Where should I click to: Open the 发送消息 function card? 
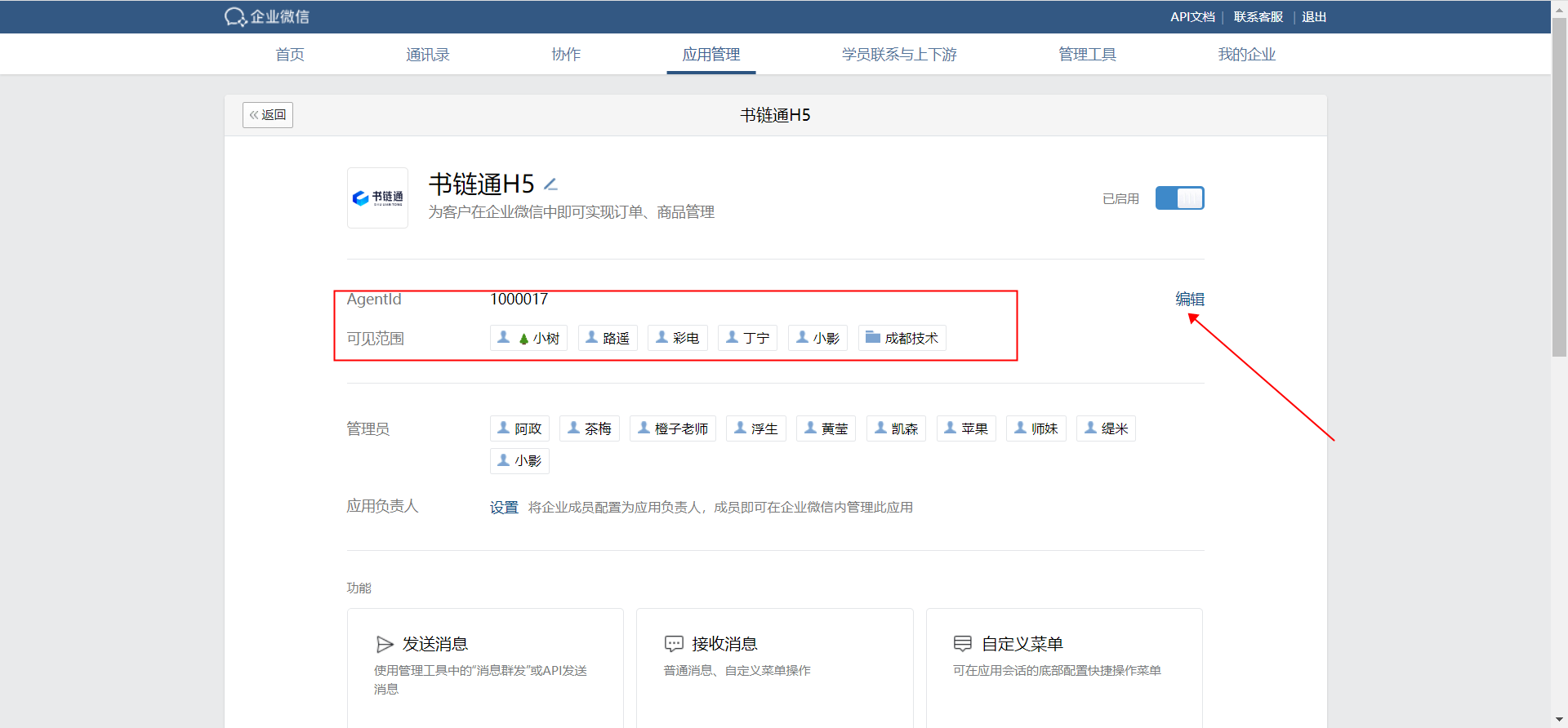pos(485,668)
